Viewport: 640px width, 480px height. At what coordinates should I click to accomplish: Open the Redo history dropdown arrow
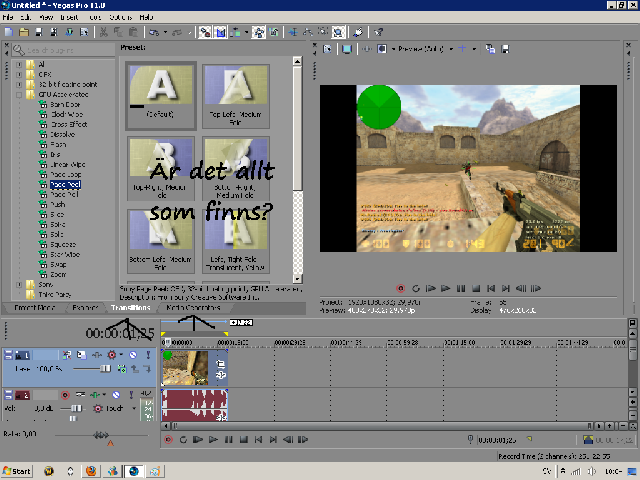[189, 32]
